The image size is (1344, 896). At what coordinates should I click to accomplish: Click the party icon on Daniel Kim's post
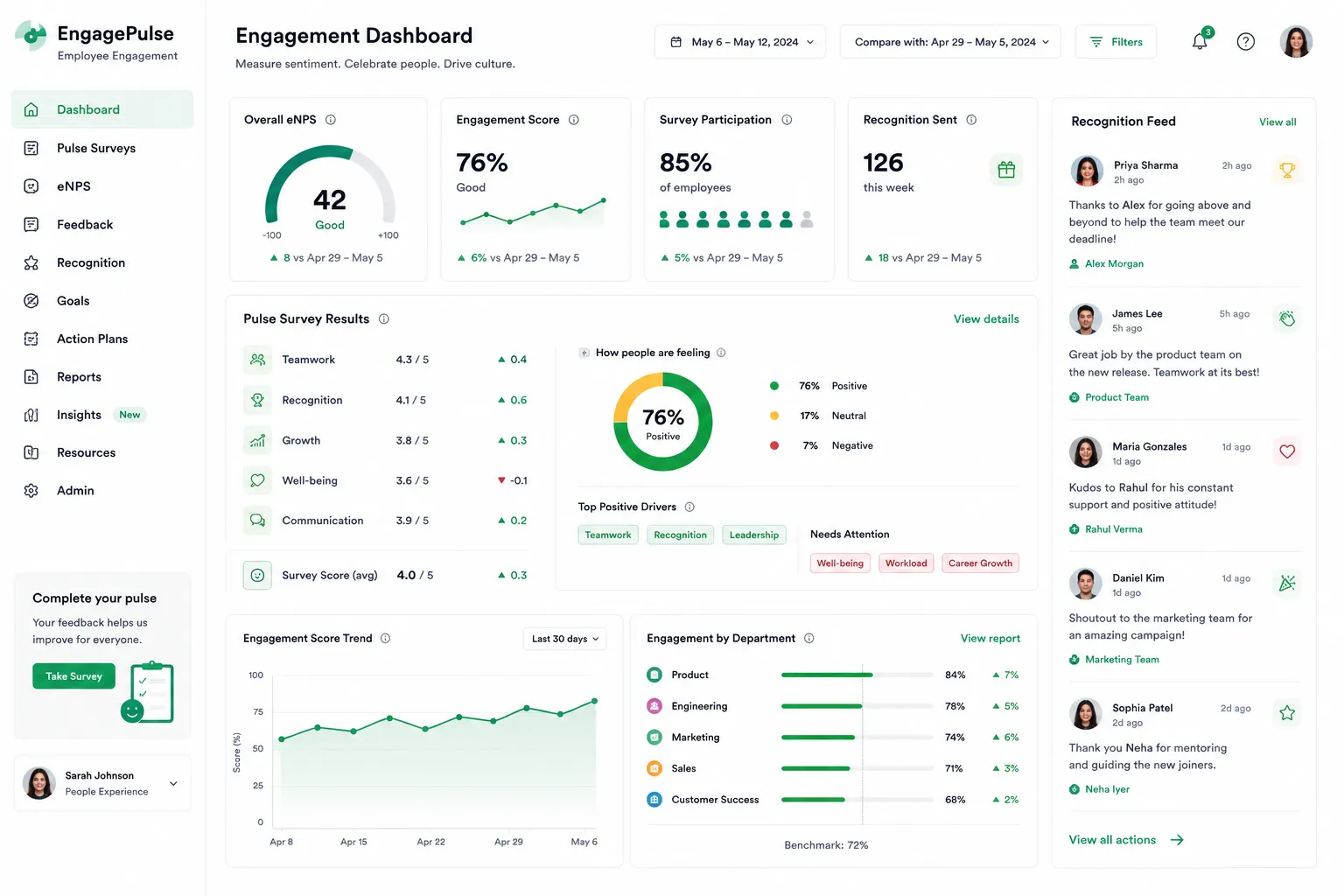point(1287,583)
